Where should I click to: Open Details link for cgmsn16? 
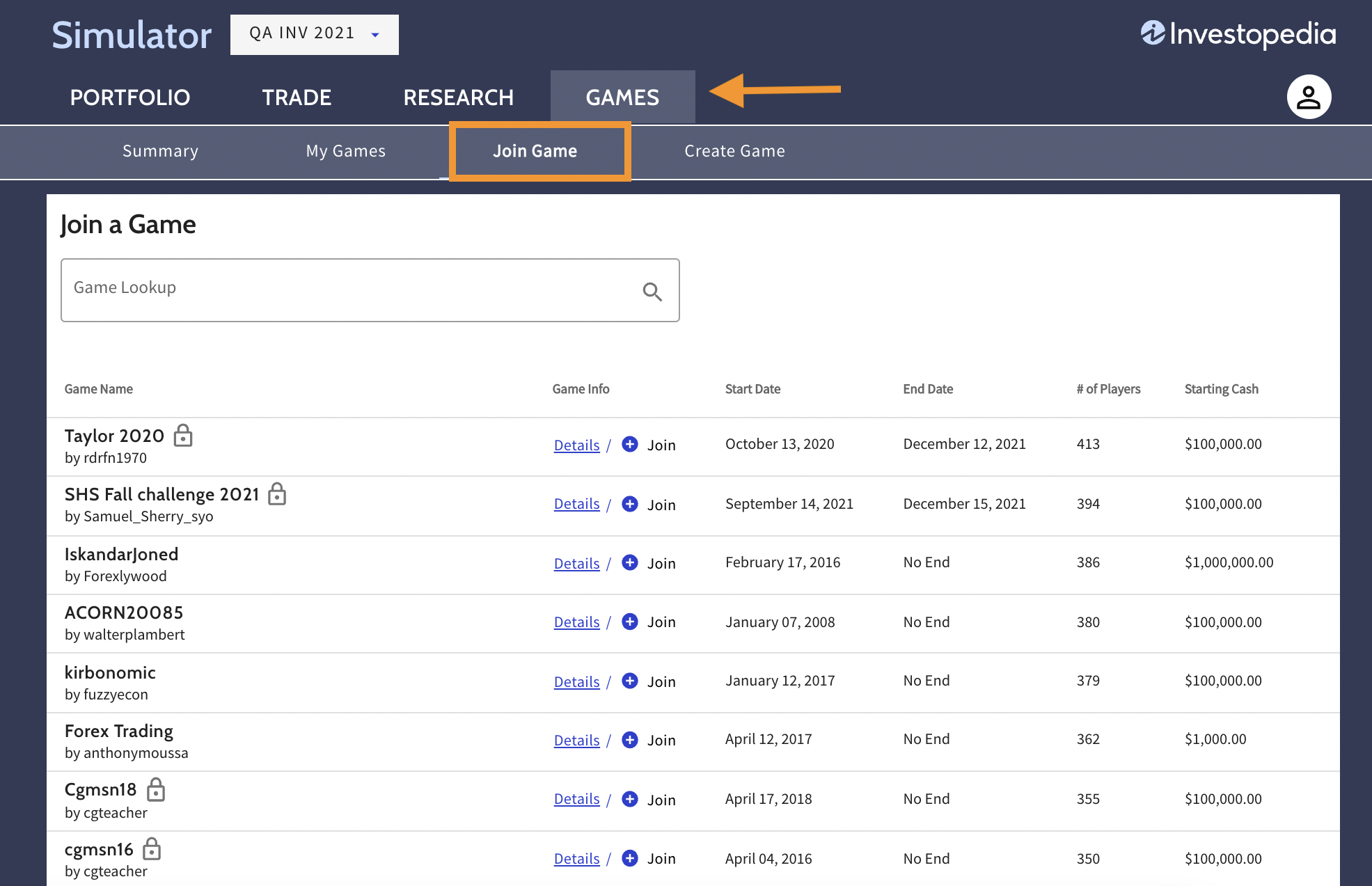click(x=576, y=859)
